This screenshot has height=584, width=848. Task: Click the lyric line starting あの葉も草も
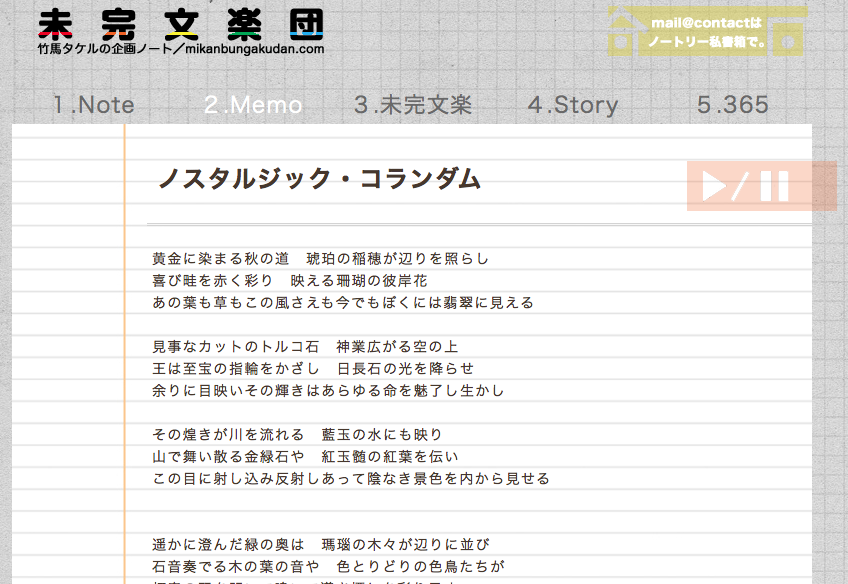[x=343, y=302]
